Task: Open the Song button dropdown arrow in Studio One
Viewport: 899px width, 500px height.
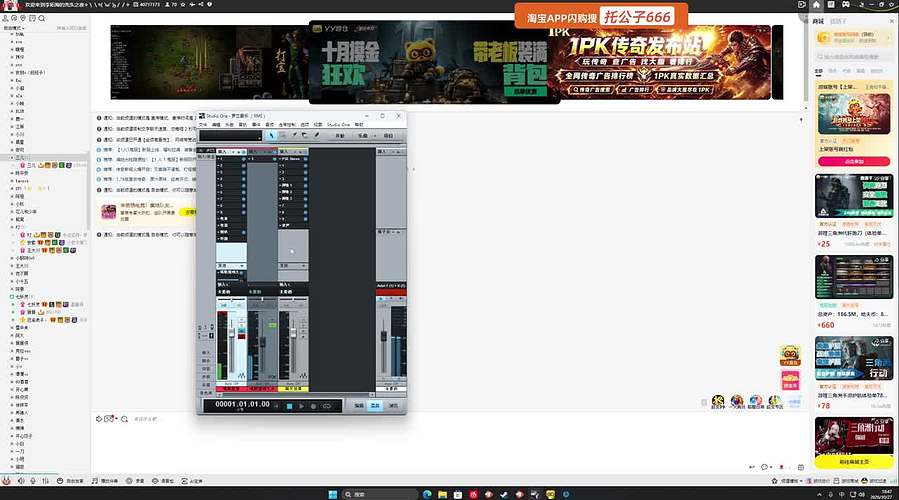Action: tap(375, 136)
